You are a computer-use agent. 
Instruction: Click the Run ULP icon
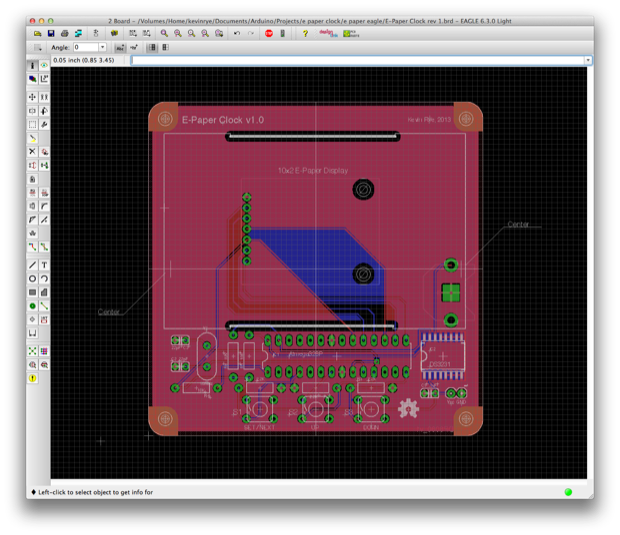[x=147, y=34]
